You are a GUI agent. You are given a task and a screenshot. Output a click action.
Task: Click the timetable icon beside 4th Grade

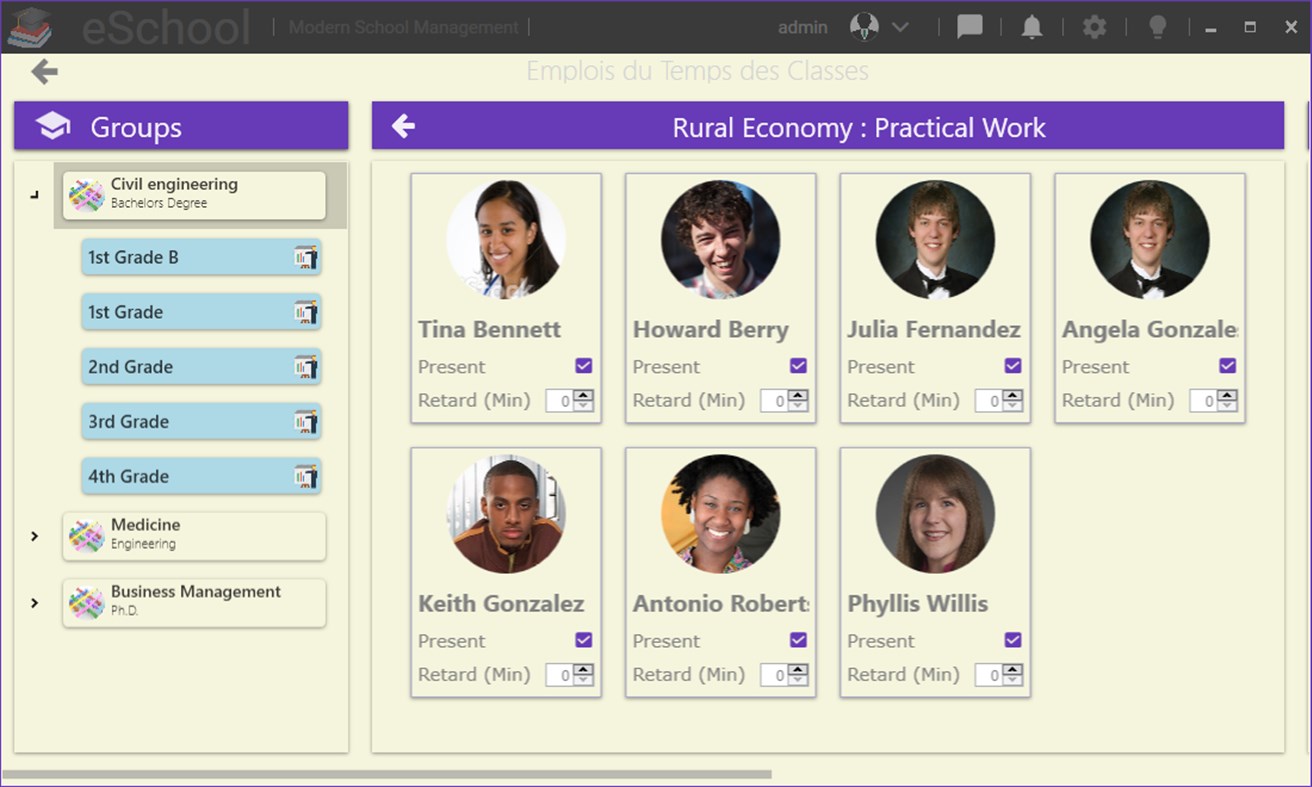[x=305, y=477]
